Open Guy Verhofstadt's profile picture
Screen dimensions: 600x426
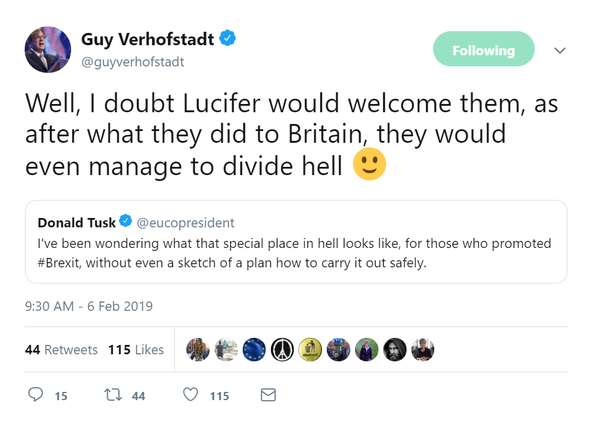pos(48,50)
